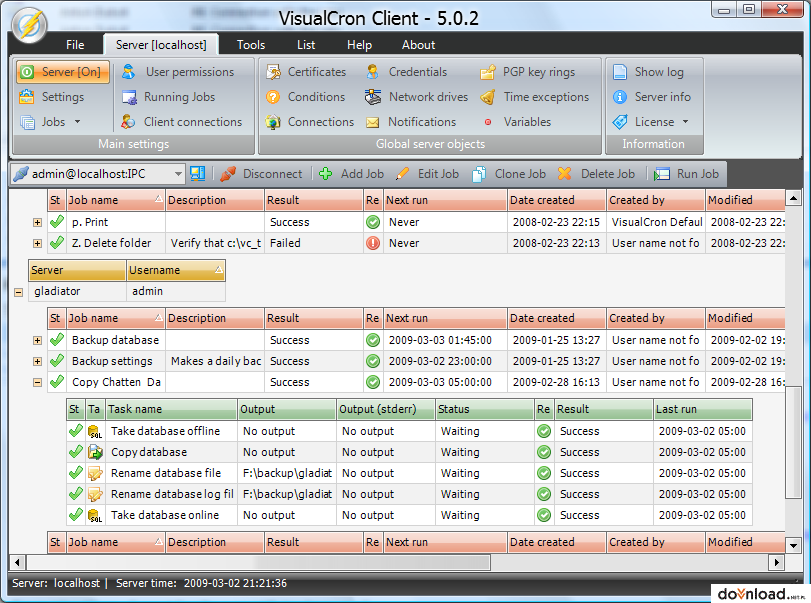Expand the p. Print job row

pyautogui.click(x=37, y=222)
